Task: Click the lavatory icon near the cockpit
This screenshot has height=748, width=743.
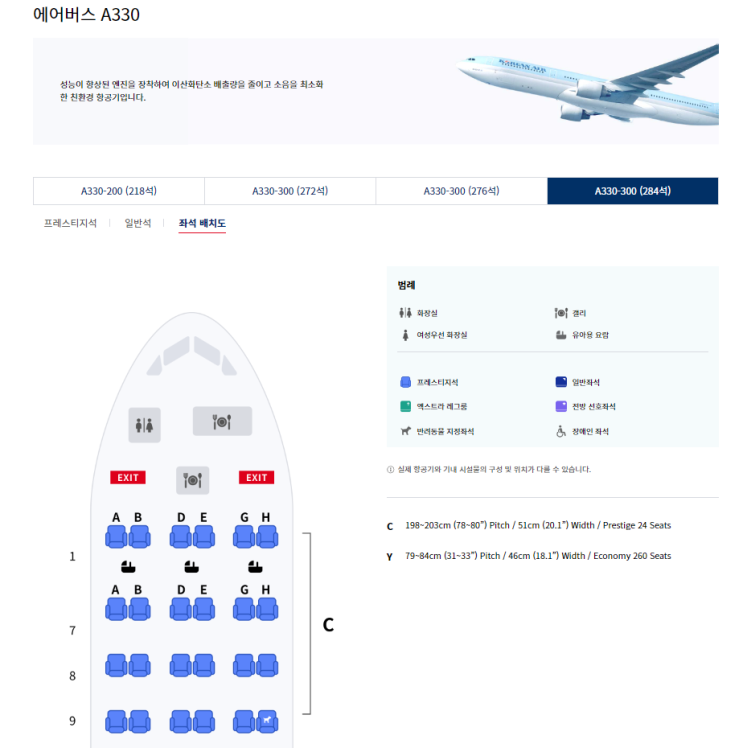Action: (144, 425)
